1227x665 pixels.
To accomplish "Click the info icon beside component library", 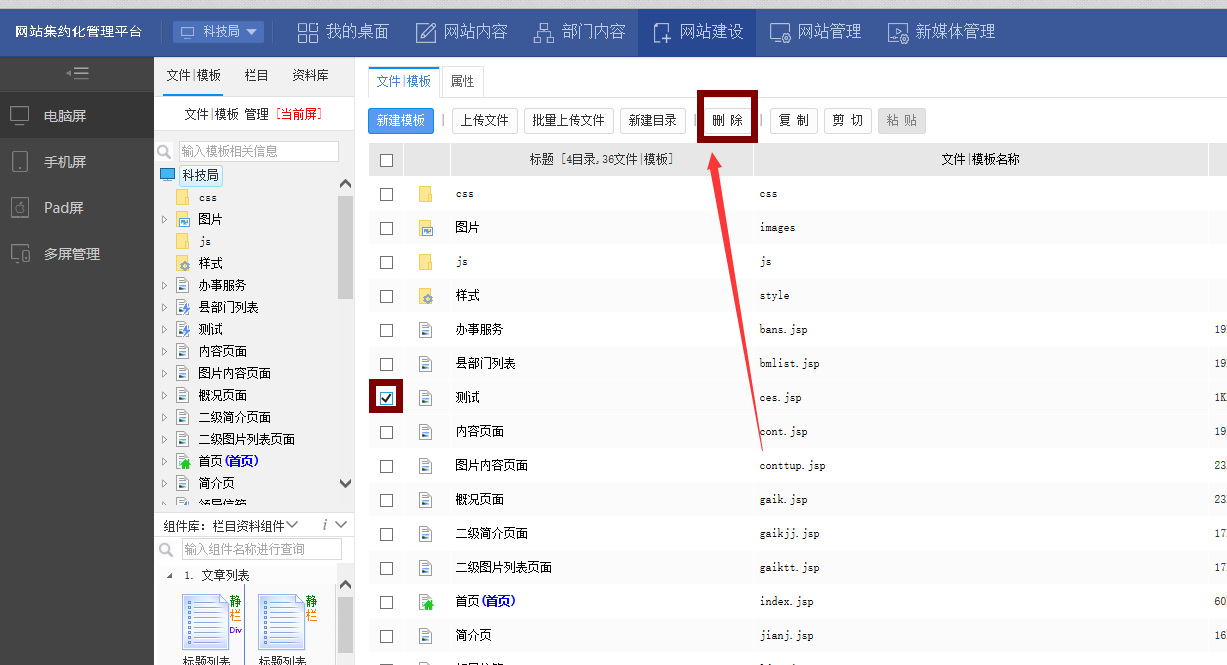I will (324, 525).
